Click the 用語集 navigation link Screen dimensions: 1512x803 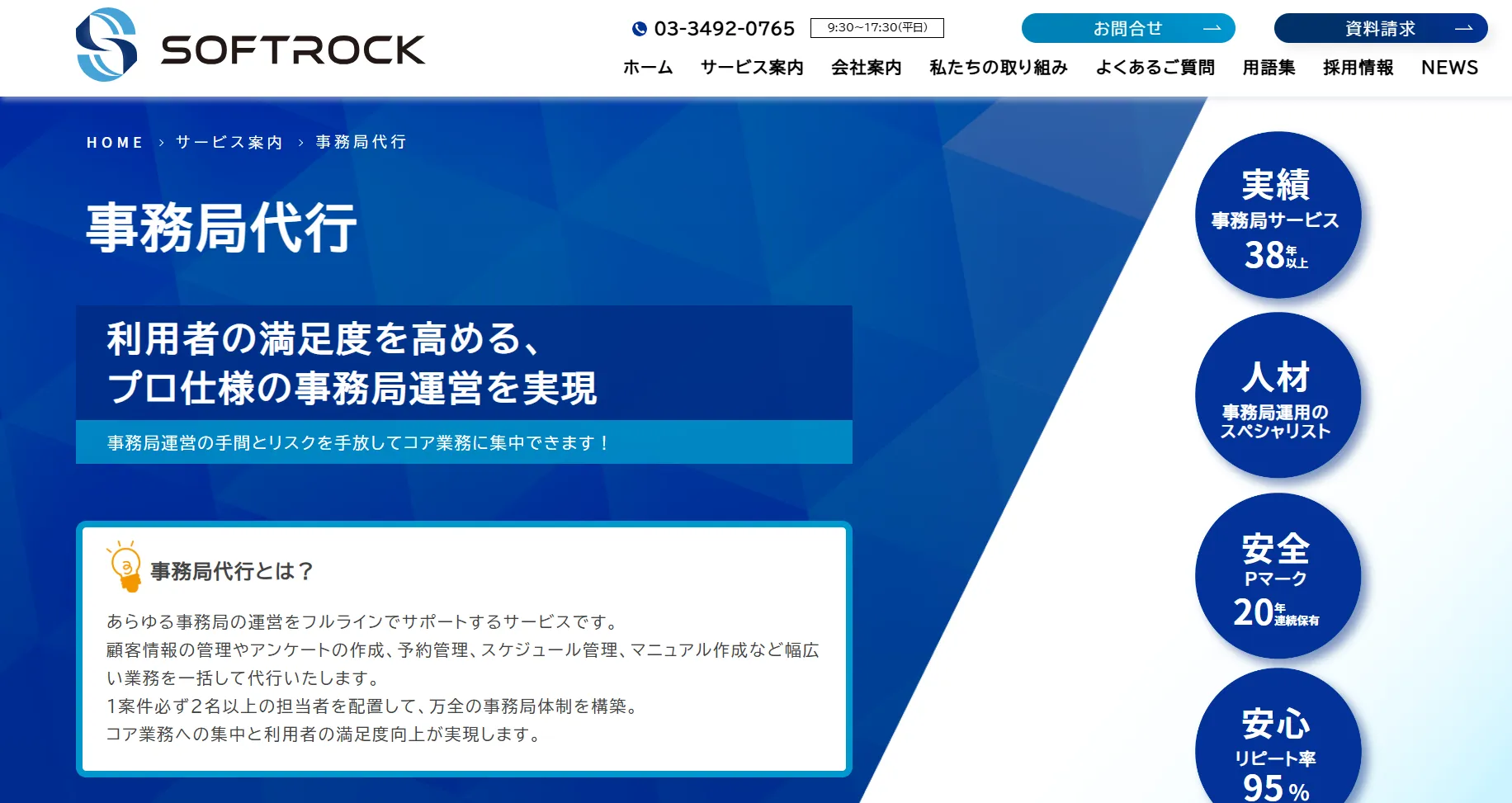(x=1269, y=68)
